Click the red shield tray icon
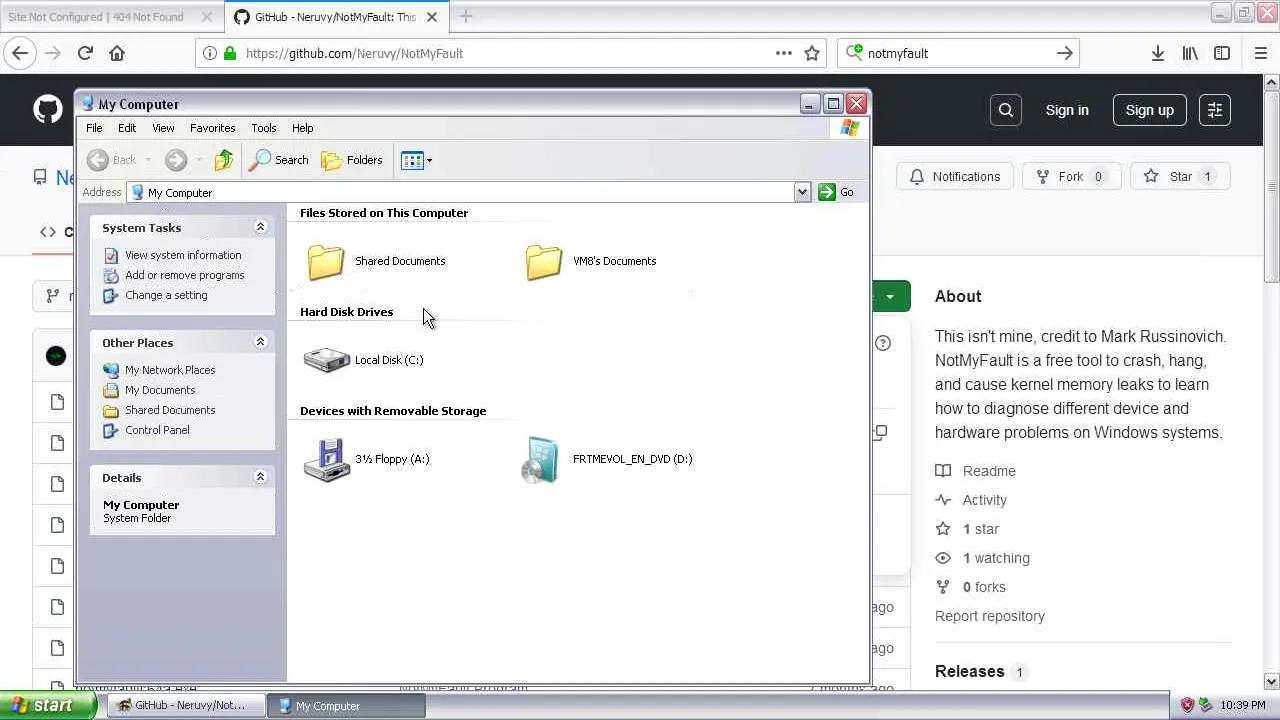 point(1188,706)
